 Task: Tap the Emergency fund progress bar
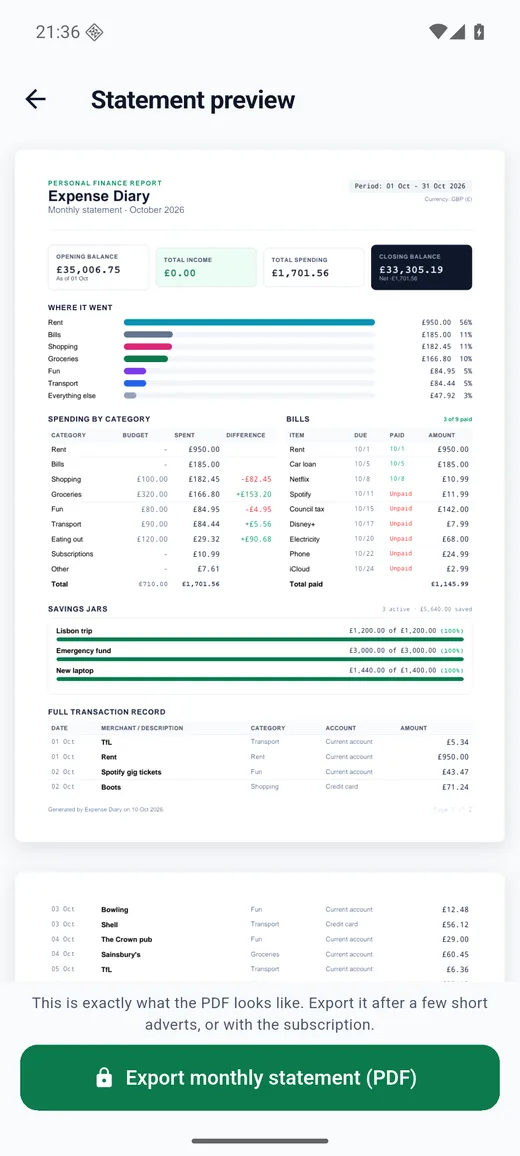point(260,659)
